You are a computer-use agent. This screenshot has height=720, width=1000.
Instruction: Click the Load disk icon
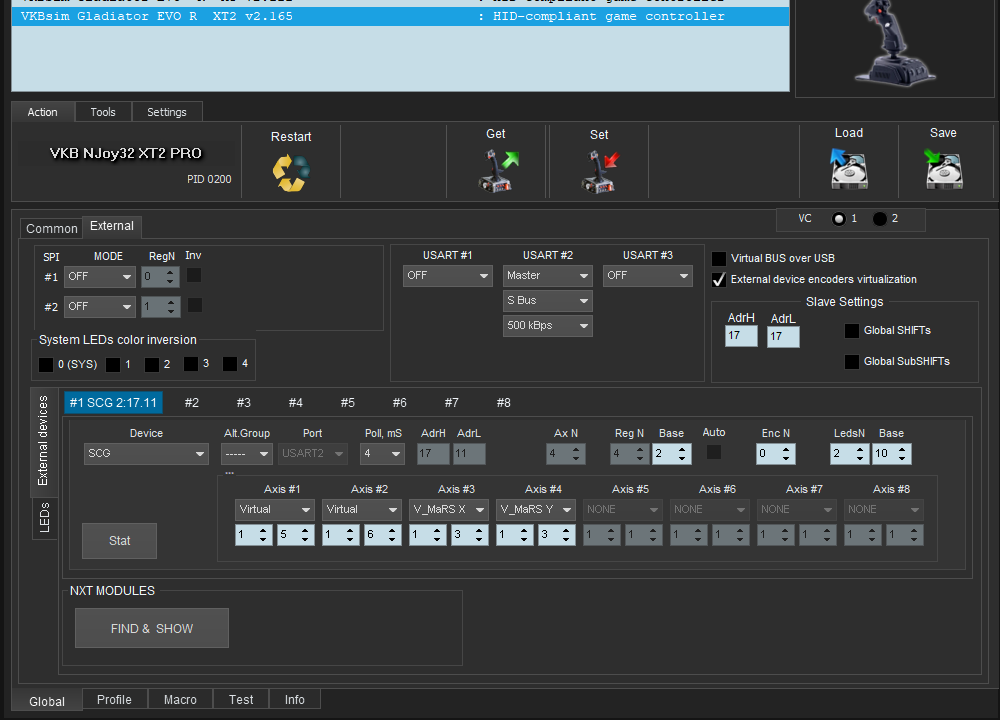pyautogui.click(x=848, y=168)
